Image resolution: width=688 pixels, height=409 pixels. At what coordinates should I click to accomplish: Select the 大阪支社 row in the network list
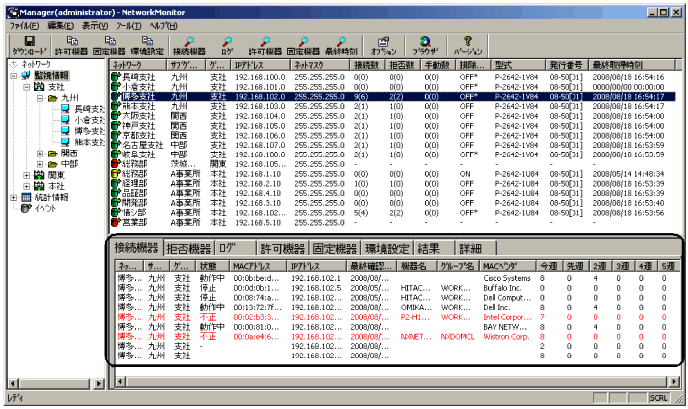pyautogui.click(x=137, y=114)
